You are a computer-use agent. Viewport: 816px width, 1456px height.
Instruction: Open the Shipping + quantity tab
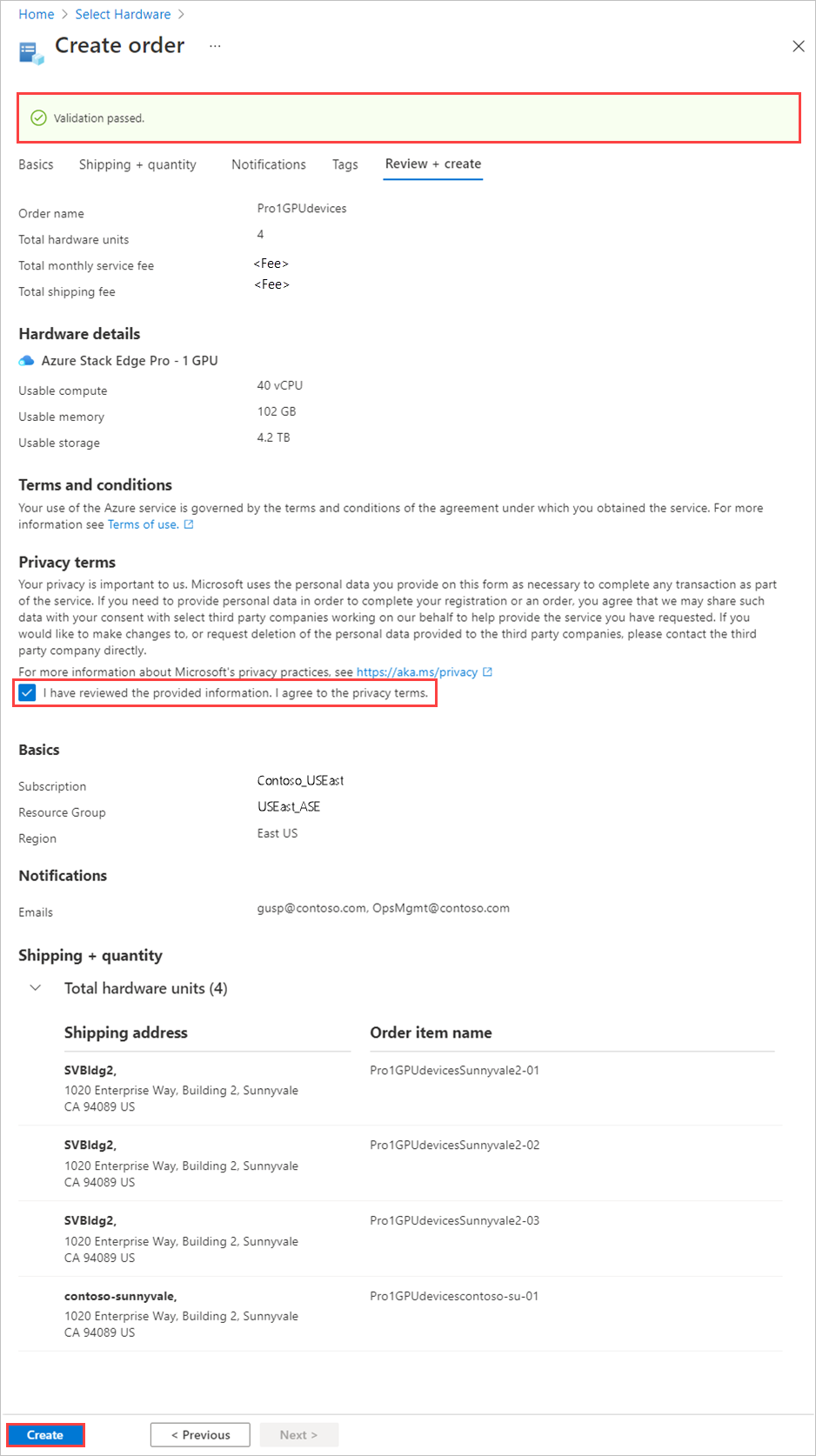tap(137, 164)
